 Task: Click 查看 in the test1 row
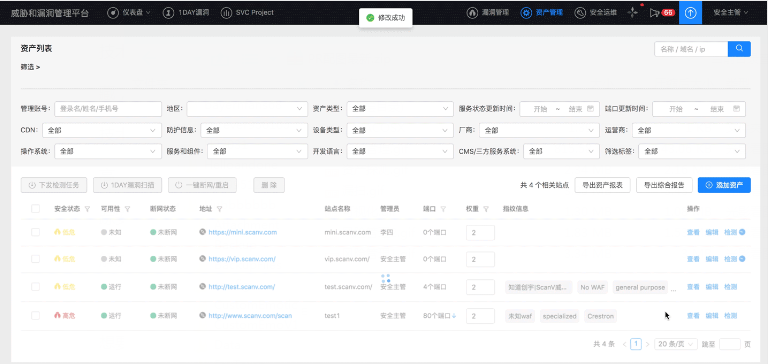[x=693, y=315]
